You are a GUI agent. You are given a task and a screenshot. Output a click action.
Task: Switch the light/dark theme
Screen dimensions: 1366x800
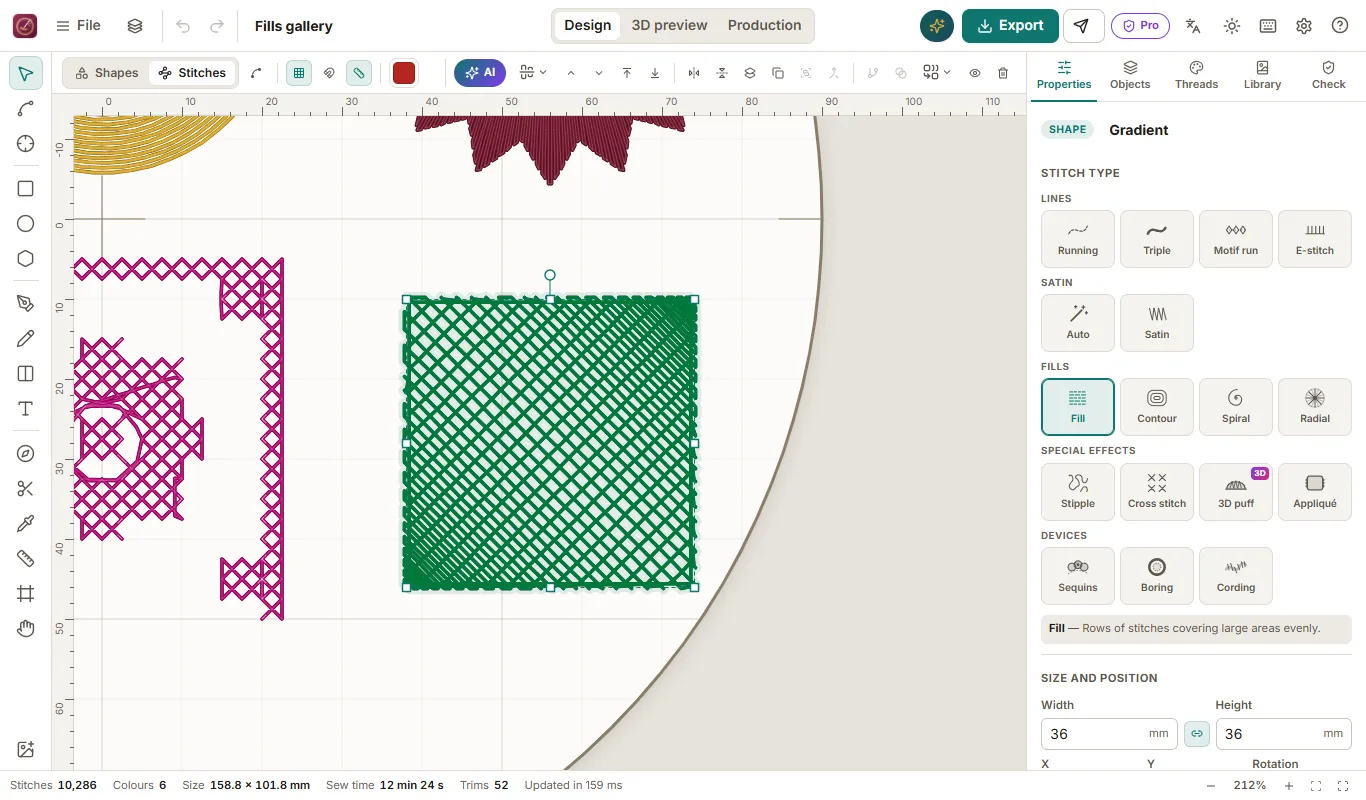click(x=1232, y=26)
